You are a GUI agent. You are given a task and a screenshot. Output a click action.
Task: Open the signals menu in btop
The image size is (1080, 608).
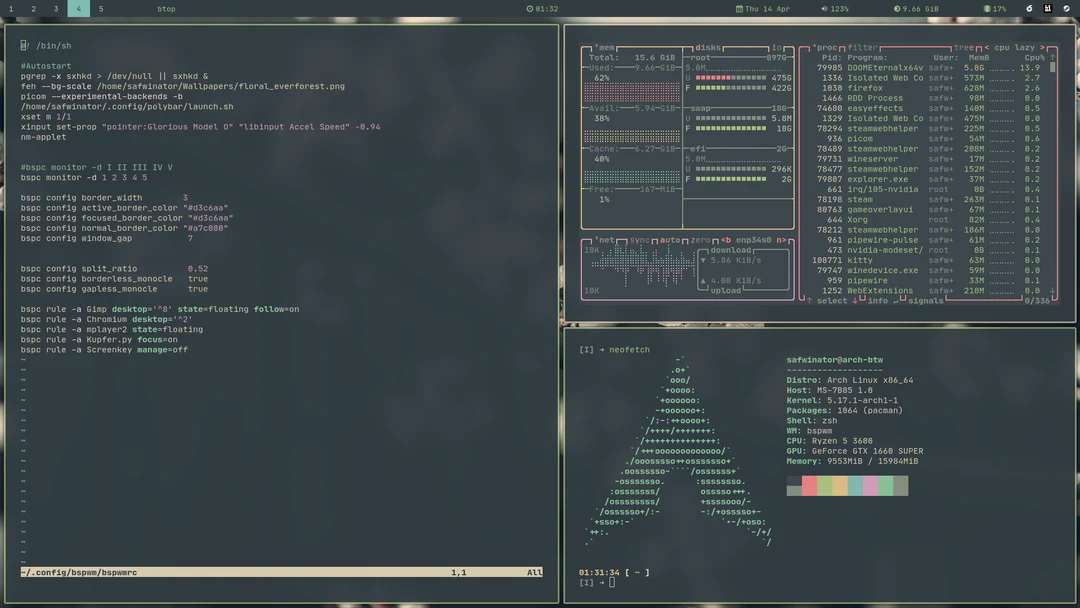point(925,300)
